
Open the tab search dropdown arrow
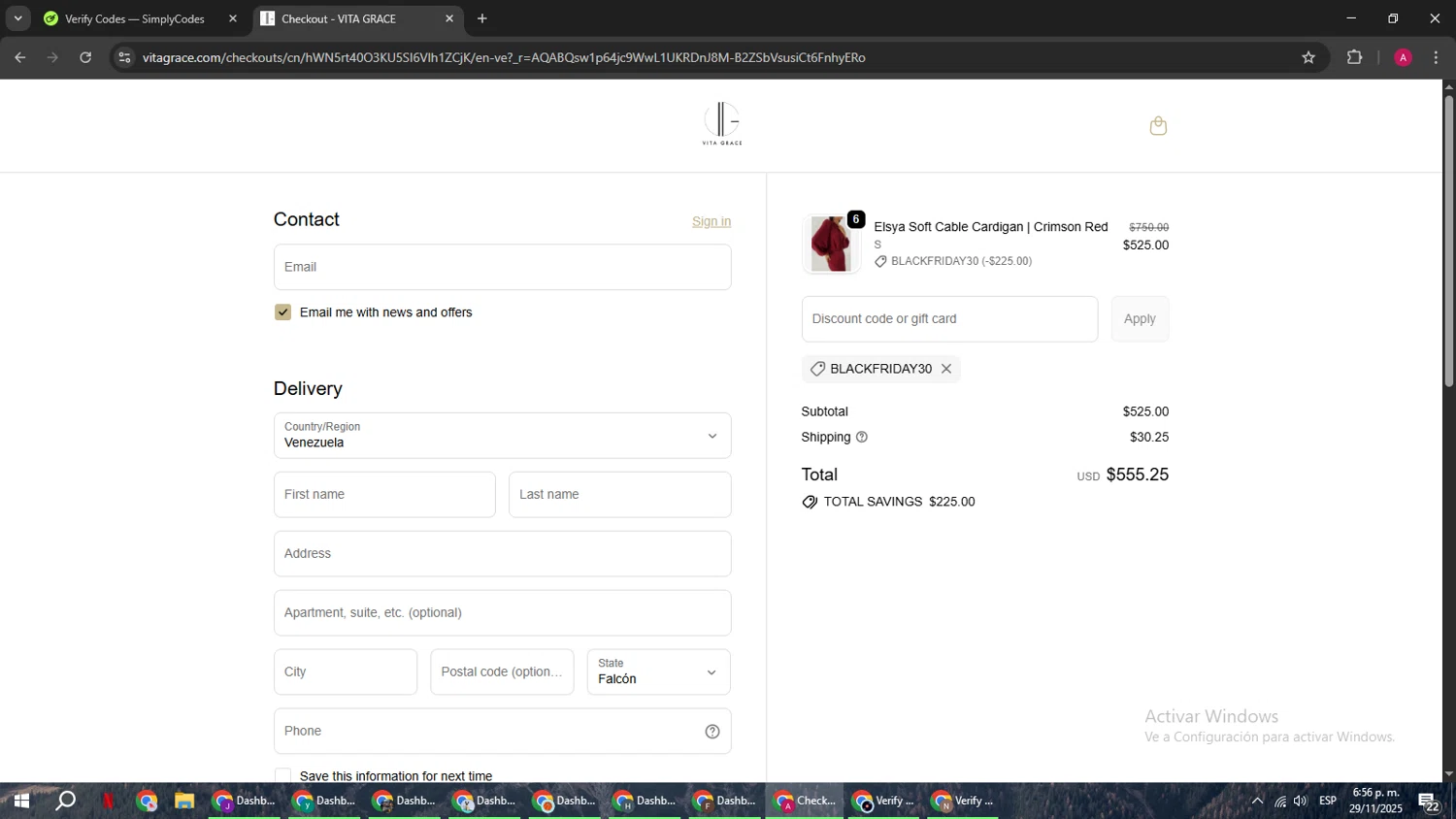click(17, 18)
